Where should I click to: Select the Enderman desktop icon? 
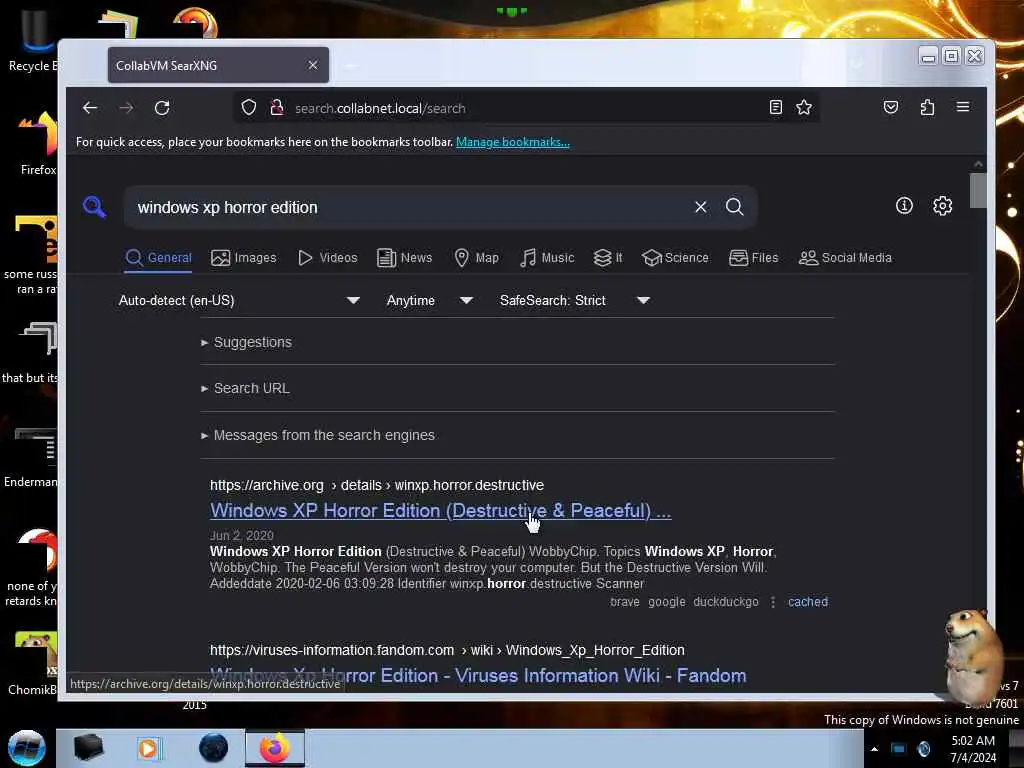[30, 457]
